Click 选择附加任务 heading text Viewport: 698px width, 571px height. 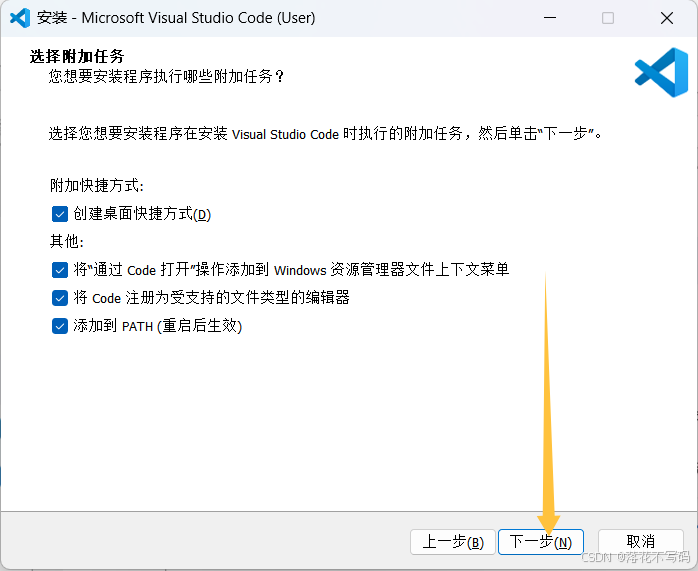[77, 57]
